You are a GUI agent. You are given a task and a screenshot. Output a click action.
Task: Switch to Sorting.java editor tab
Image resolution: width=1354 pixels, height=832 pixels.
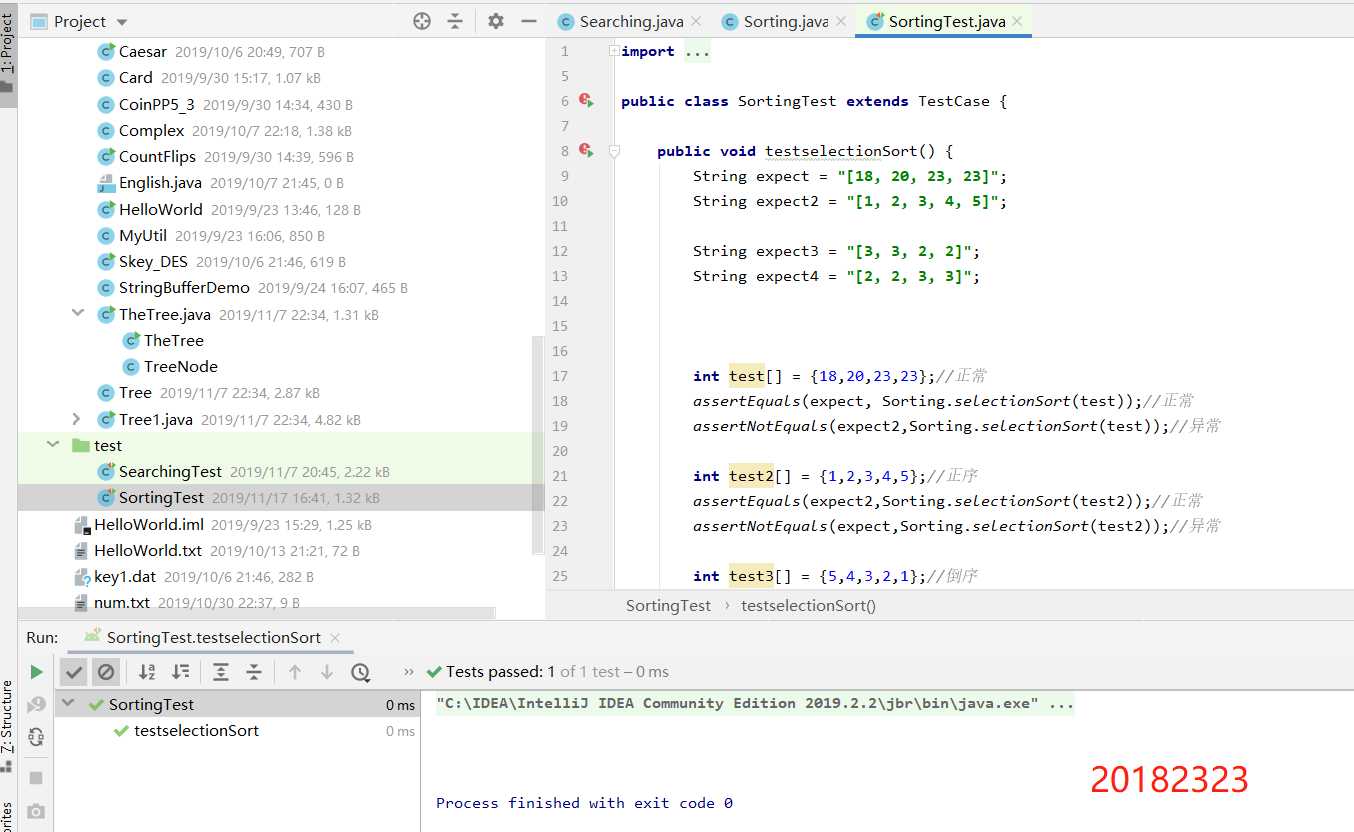pyautogui.click(x=785, y=21)
